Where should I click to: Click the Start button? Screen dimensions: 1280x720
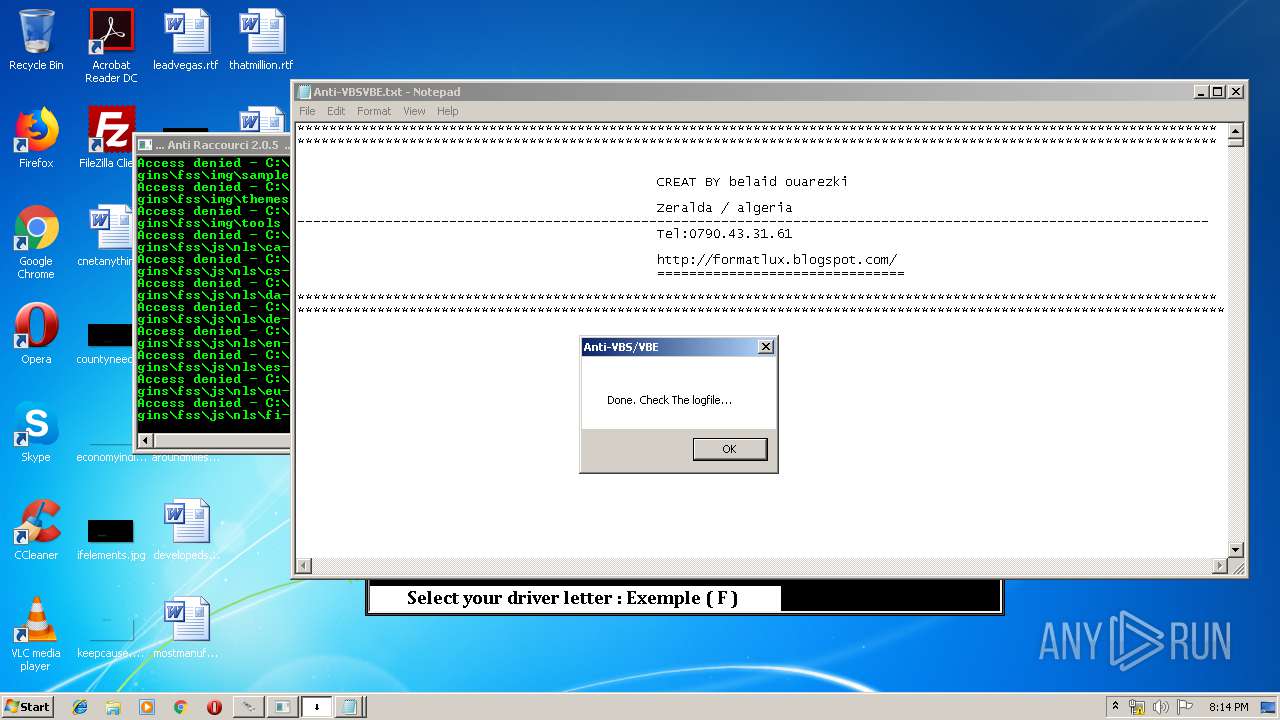28,706
